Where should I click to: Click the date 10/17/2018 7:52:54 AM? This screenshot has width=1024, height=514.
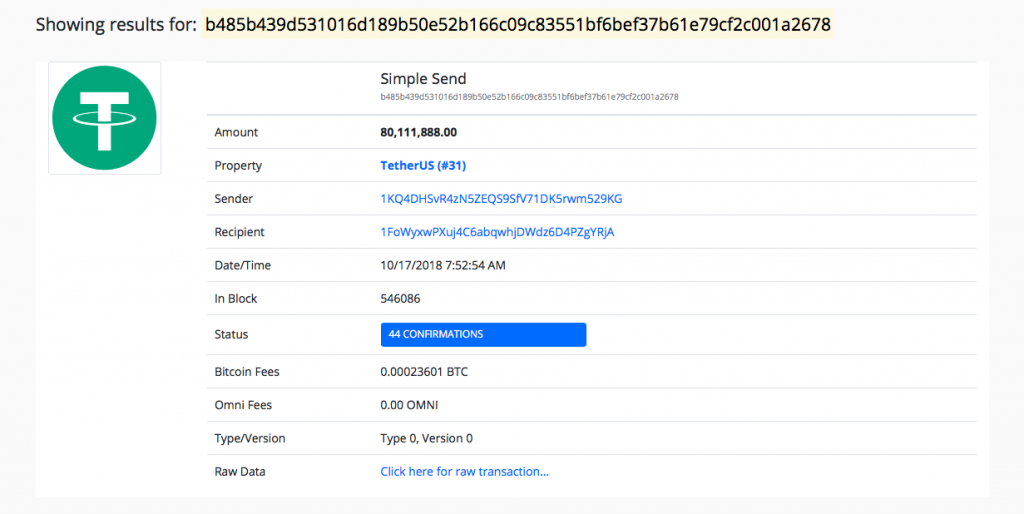(x=443, y=265)
